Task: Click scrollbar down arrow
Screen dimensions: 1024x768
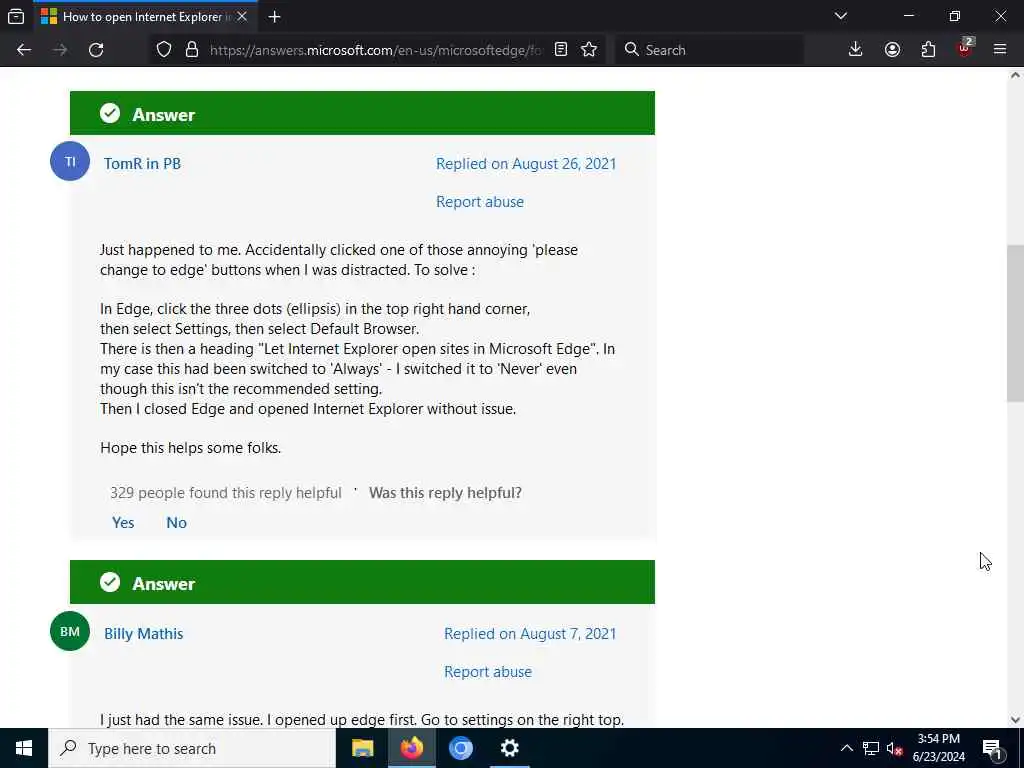Action: click(1015, 720)
